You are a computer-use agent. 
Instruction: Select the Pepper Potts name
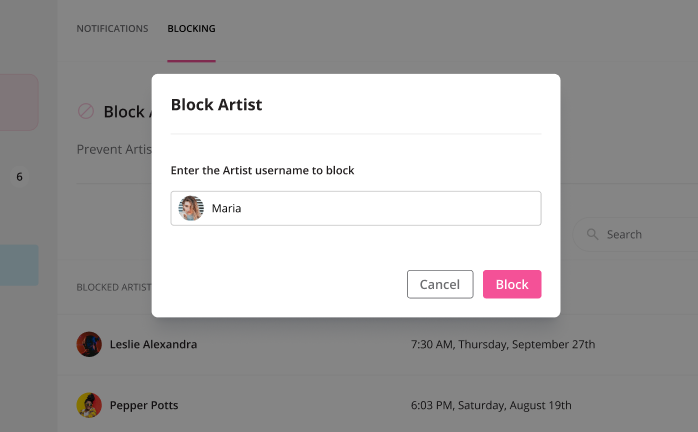[x=144, y=405]
